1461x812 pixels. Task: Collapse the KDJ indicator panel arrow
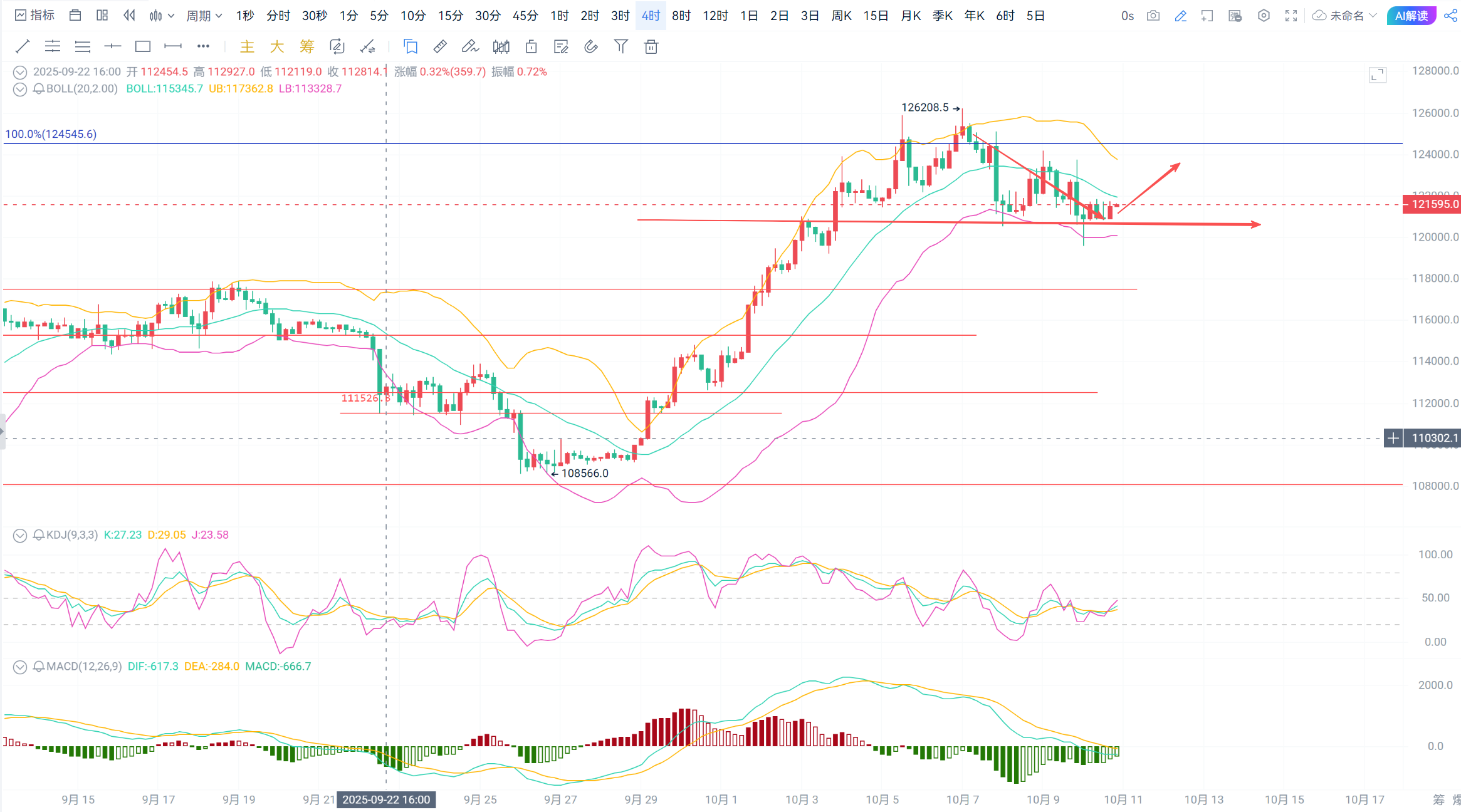point(20,535)
